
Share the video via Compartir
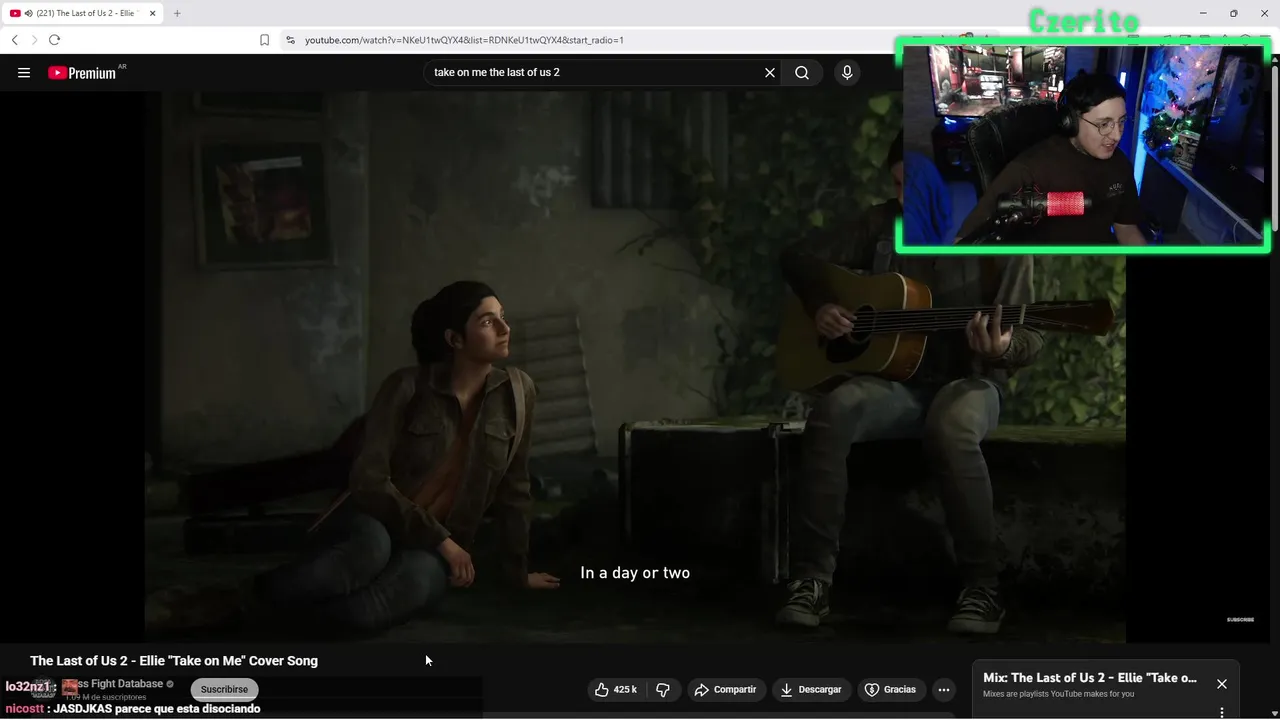click(x=726, y=689)
